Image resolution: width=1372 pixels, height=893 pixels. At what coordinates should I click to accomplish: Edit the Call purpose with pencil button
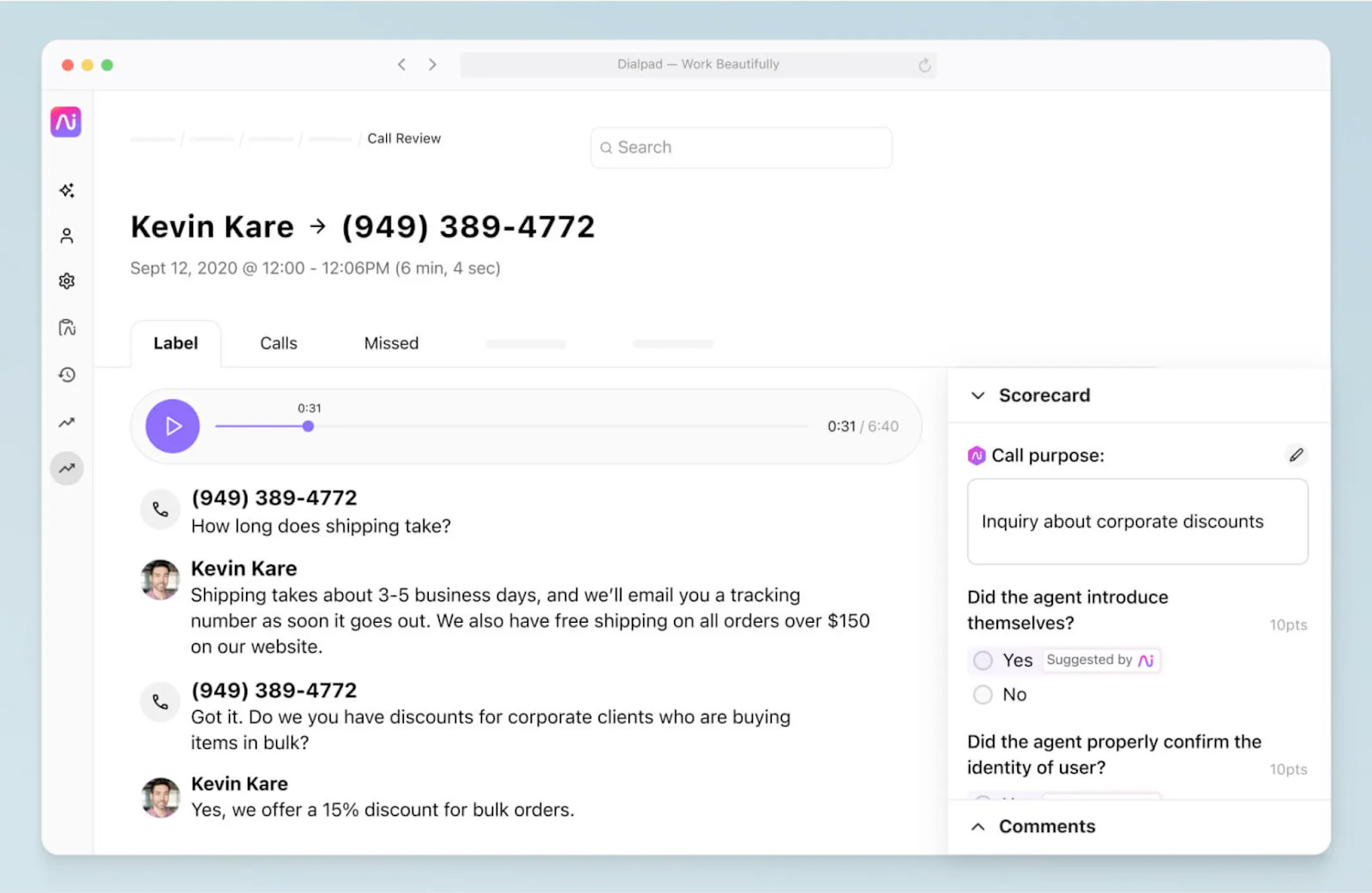tap(1296, 455)
